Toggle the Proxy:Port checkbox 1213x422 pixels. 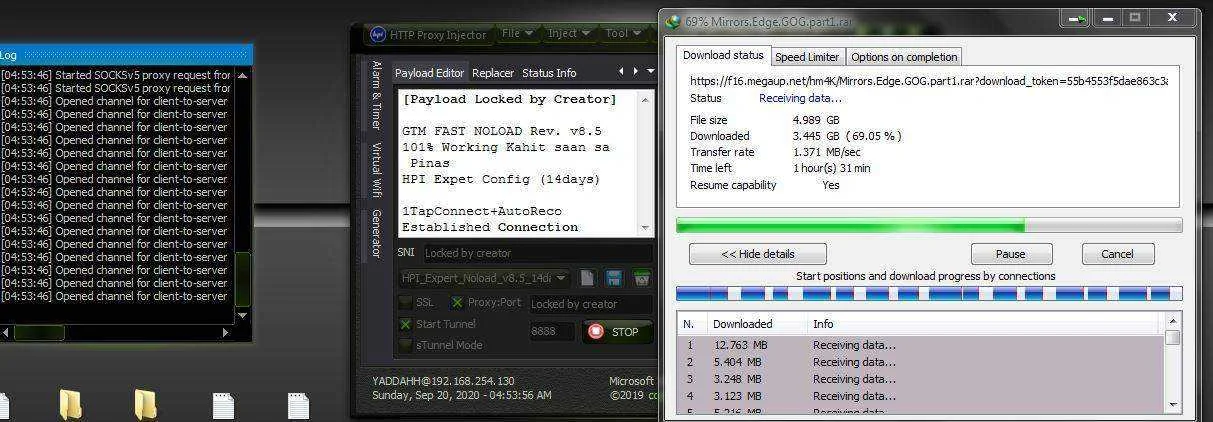[x=457, y=302]
